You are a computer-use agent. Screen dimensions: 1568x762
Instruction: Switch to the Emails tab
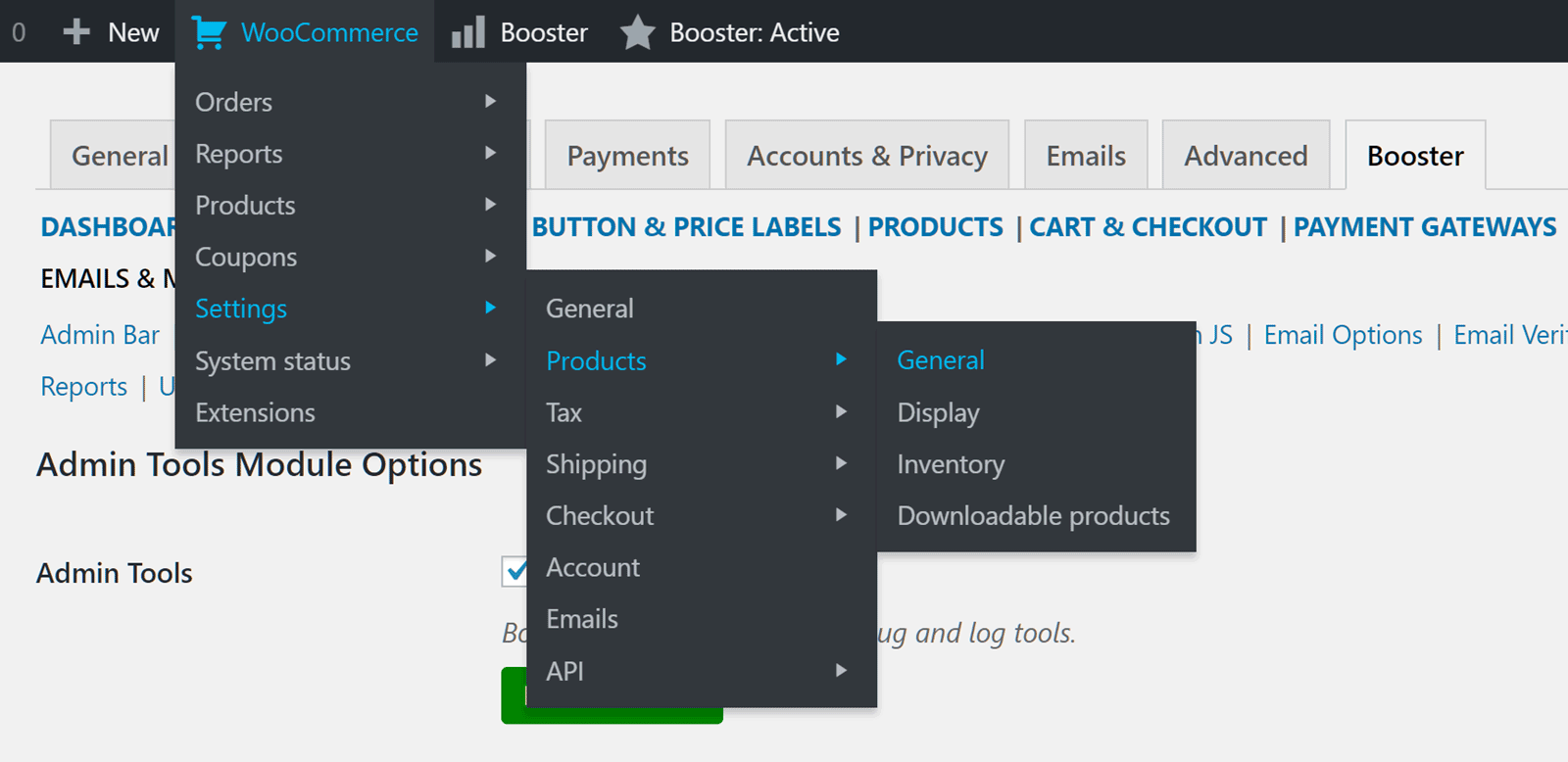[1086, 155]
